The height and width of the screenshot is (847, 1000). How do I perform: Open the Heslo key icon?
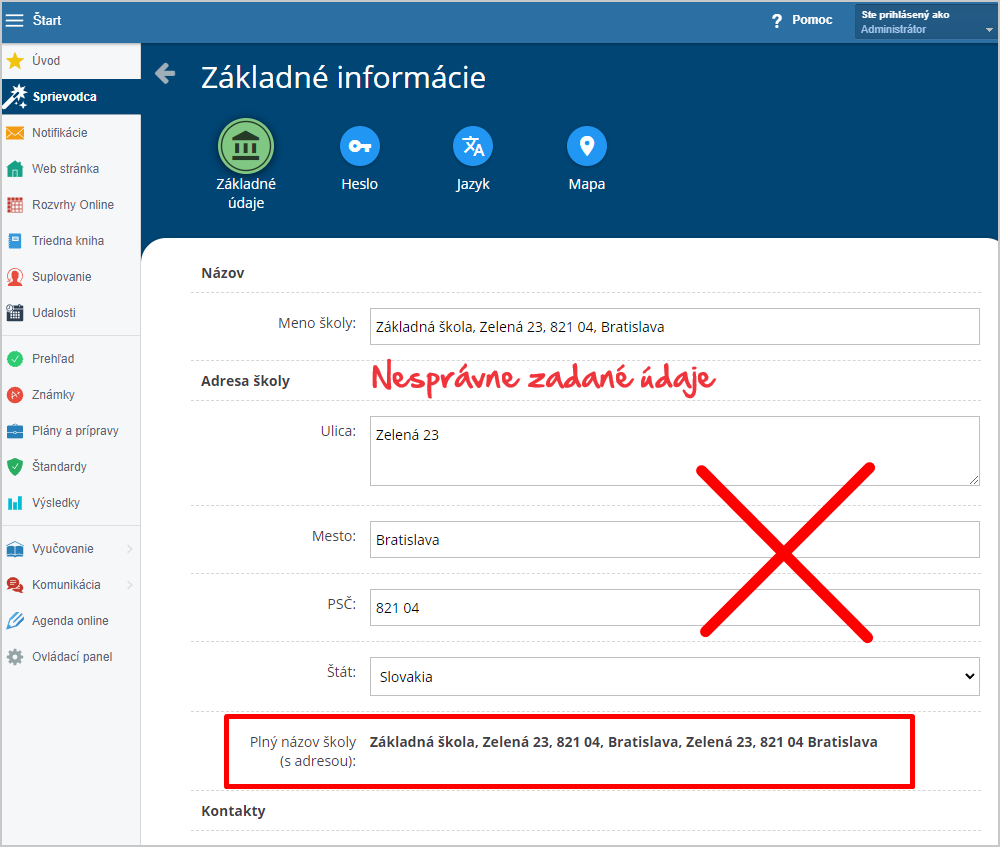360,146
